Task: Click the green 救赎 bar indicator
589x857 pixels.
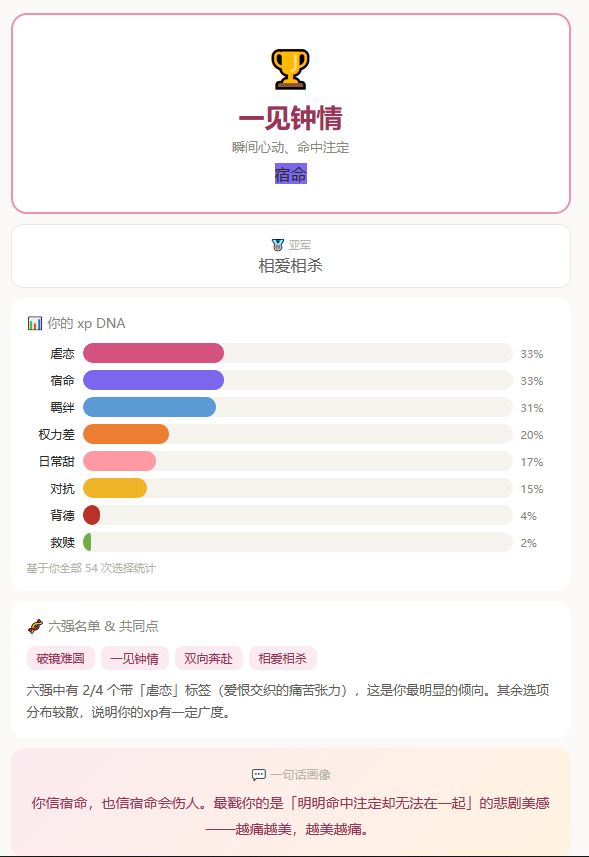Action: point(87,542)
